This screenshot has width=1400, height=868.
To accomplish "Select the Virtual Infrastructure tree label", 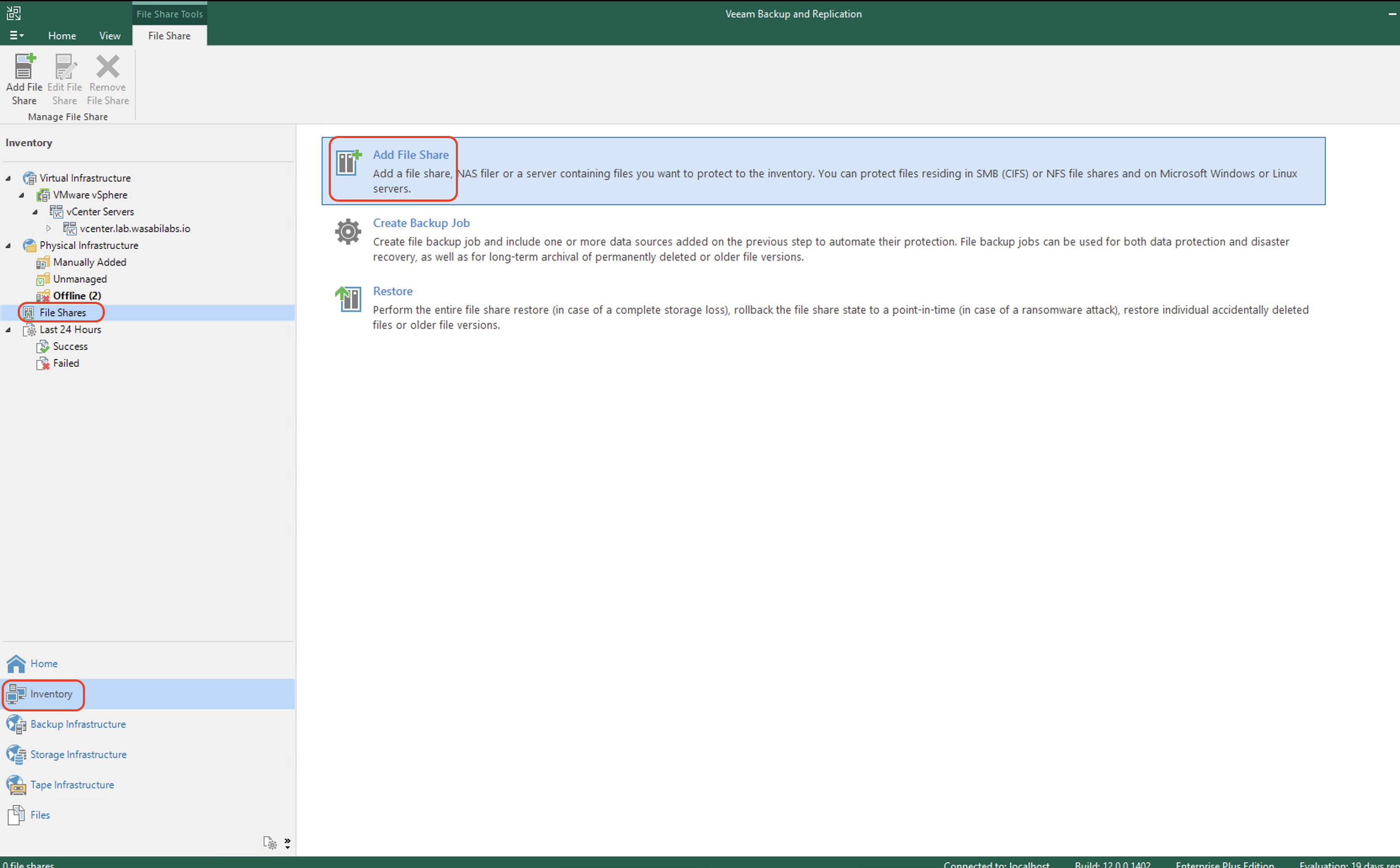I will tap(85, 178).
